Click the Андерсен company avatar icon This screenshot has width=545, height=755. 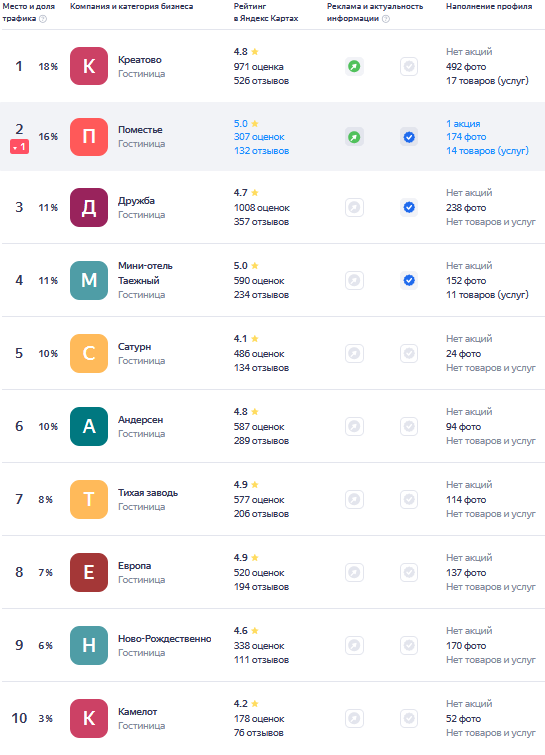[x=89, y=426]
